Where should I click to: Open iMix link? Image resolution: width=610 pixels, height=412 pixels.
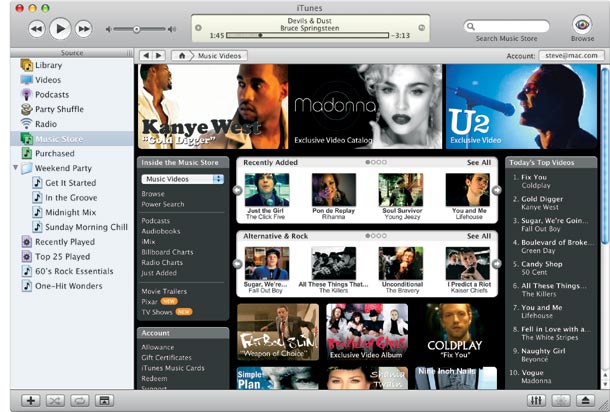(148, 242)
